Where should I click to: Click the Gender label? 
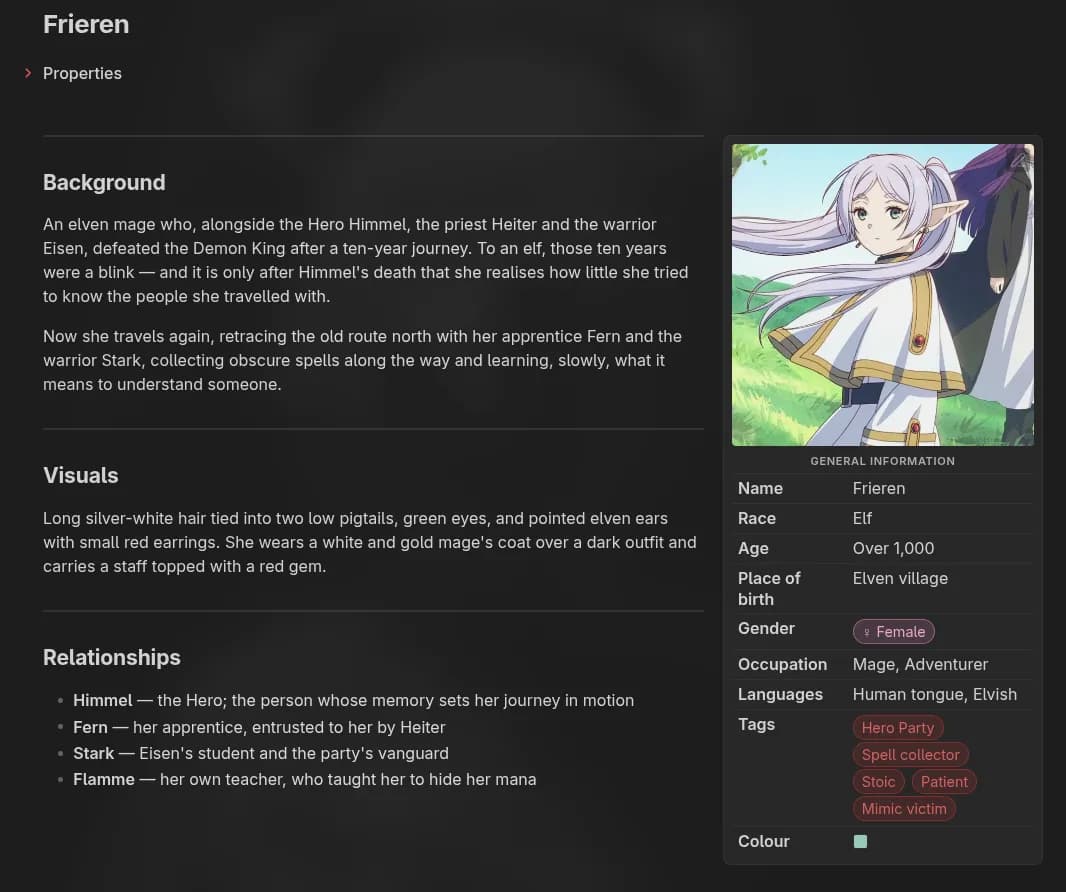click(766, 628)
